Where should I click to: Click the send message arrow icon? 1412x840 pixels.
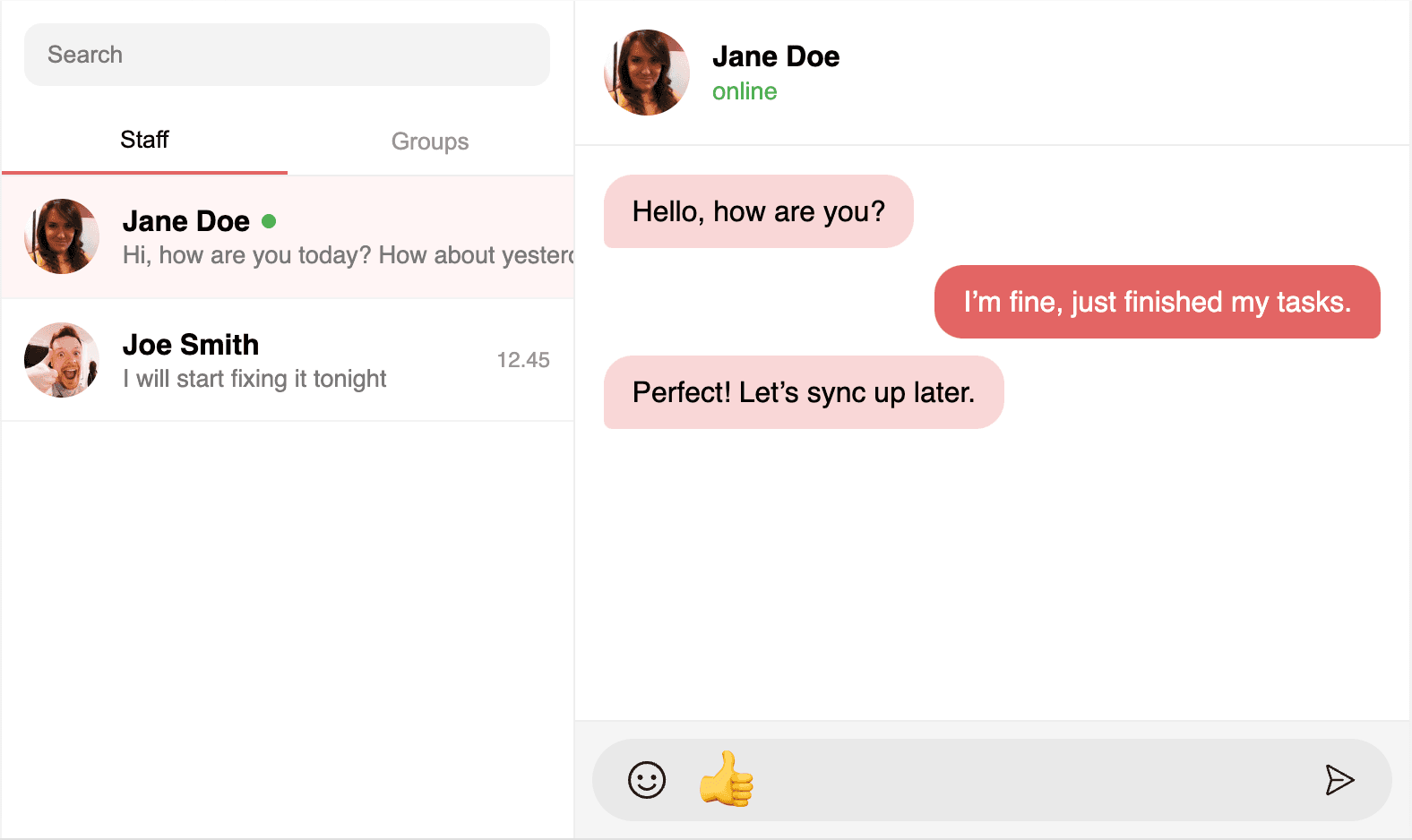(1339, 780)
